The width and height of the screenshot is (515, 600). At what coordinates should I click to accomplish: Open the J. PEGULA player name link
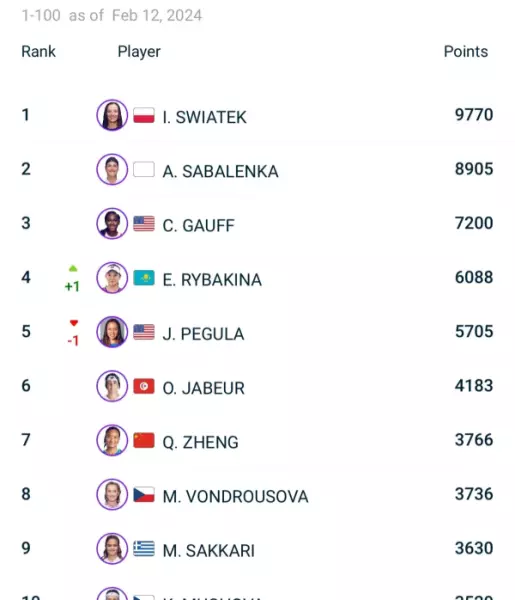click(x=203, y=334)
